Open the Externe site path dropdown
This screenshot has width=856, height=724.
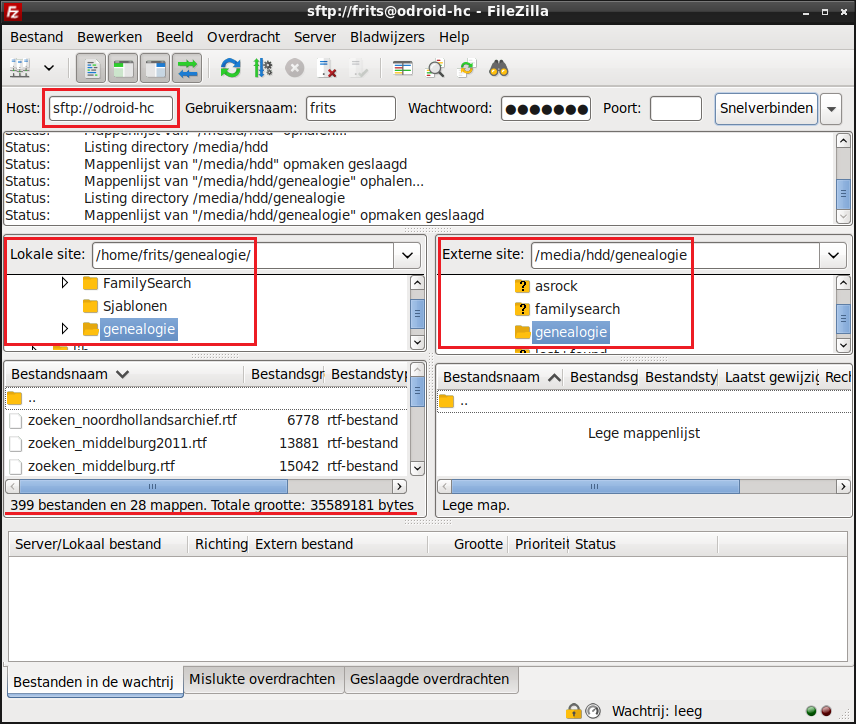(x=833, y=255)
